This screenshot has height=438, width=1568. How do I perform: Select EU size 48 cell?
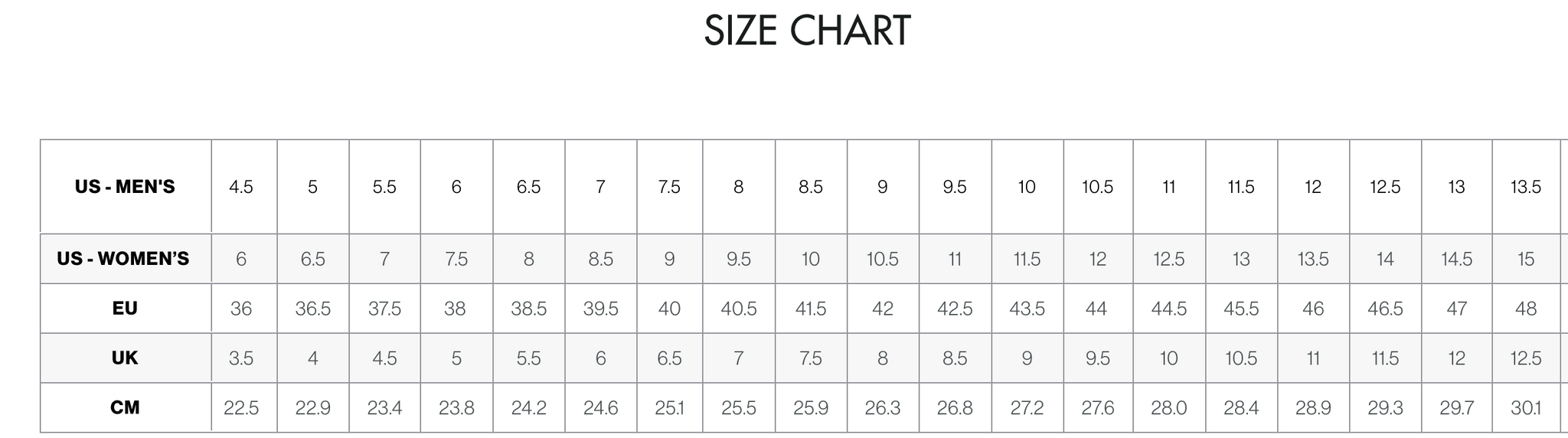(x=1526, y=309)
